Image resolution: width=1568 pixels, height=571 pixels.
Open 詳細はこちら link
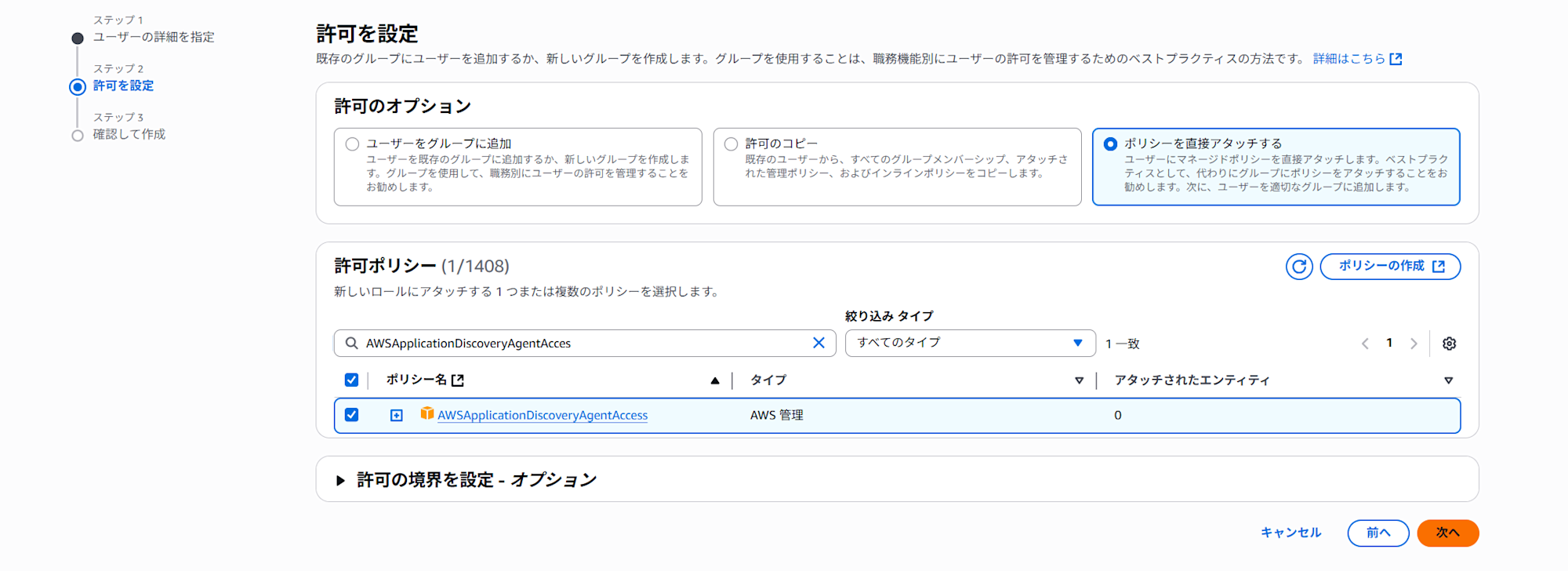1349,59
